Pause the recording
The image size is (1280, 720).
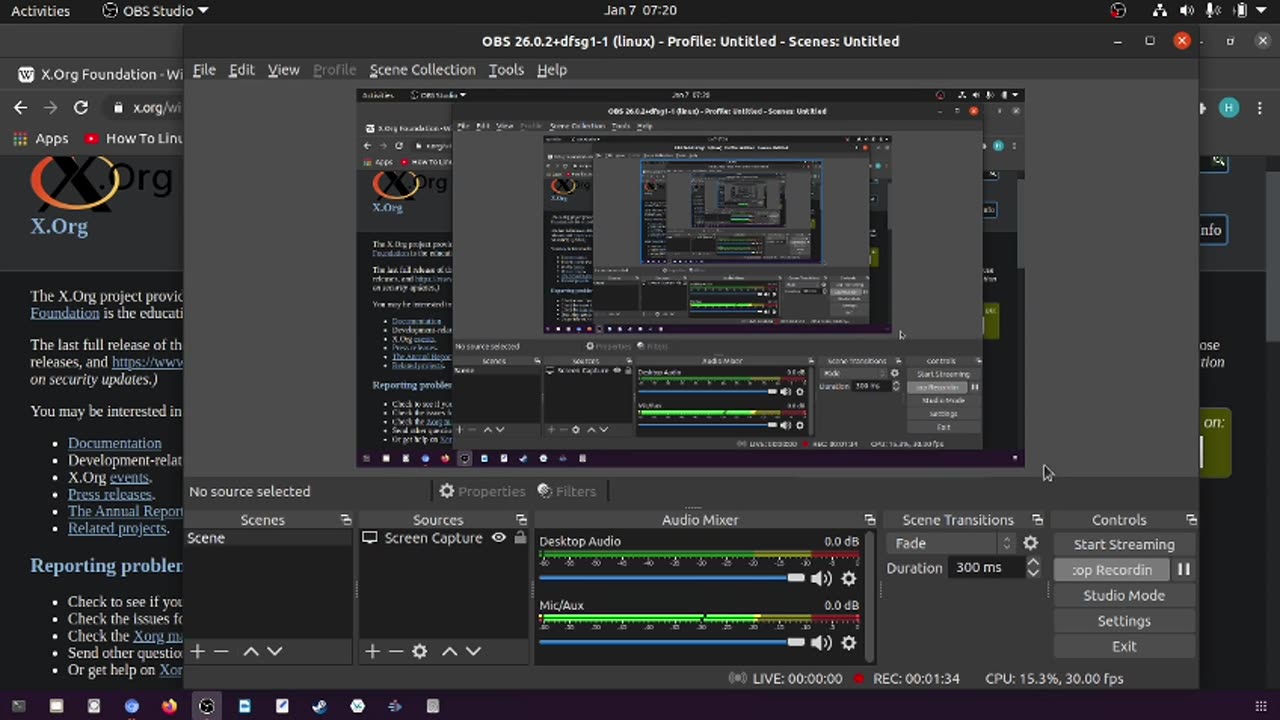(1184, 570)
